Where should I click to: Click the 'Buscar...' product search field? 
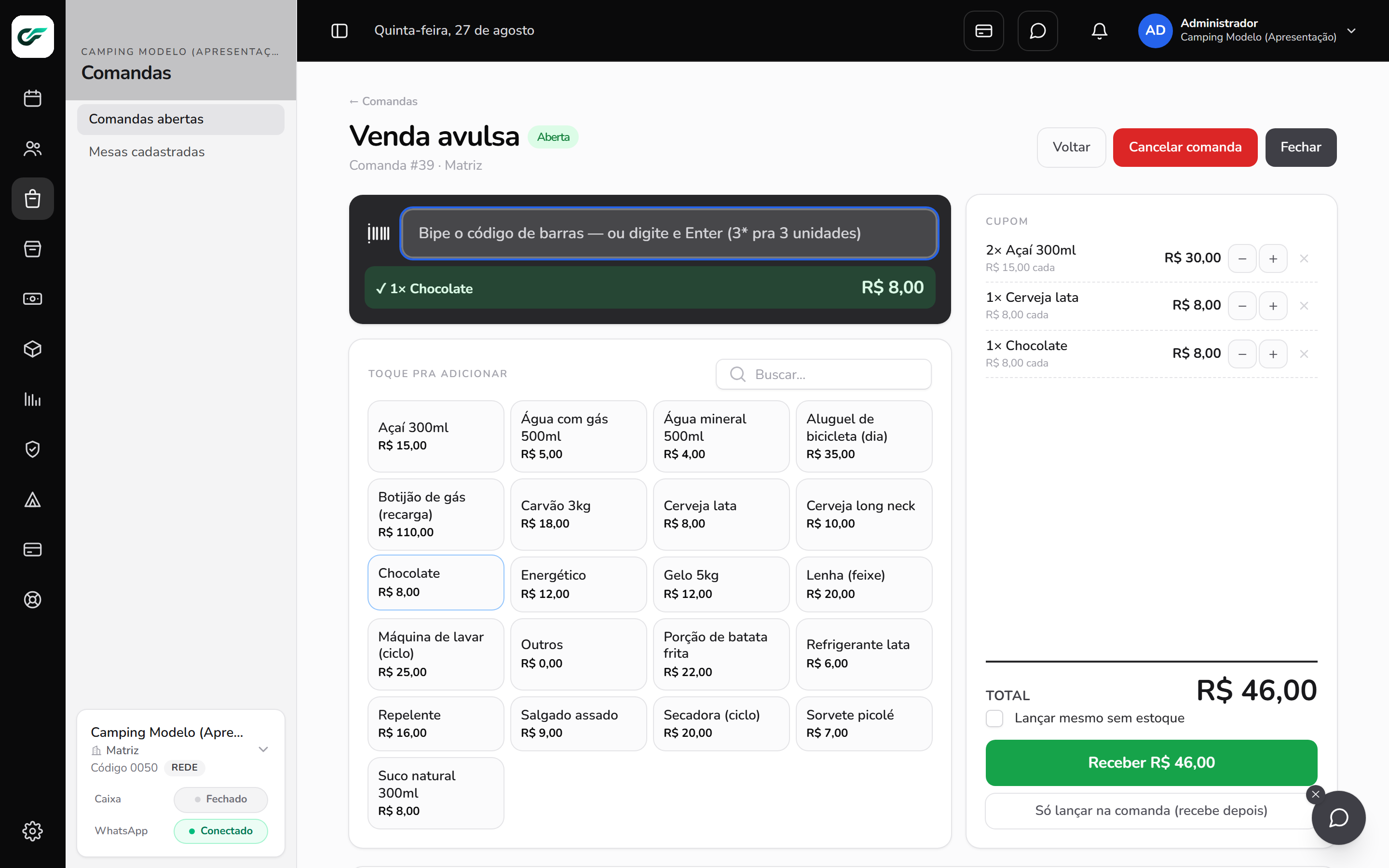click(x=824, y=374)
